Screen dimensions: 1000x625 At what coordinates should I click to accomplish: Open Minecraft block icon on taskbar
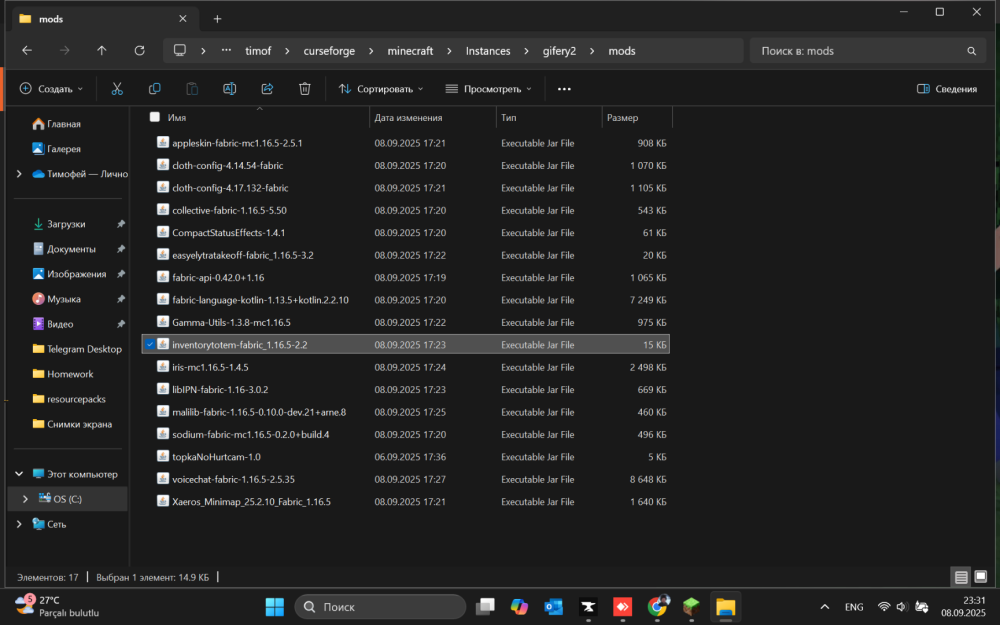(x=691, y=607)
